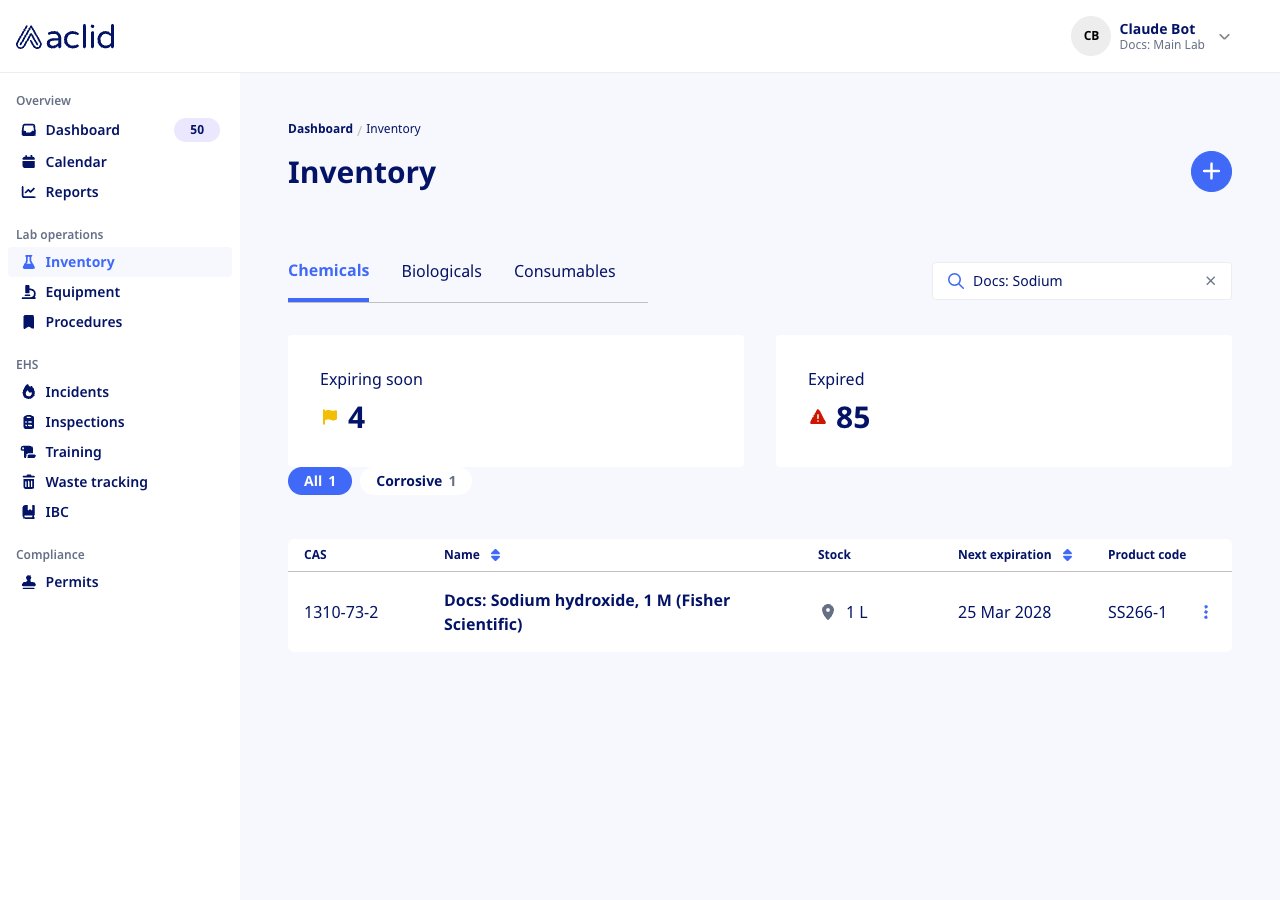Open Reports via its chart icon

(29, 192)
